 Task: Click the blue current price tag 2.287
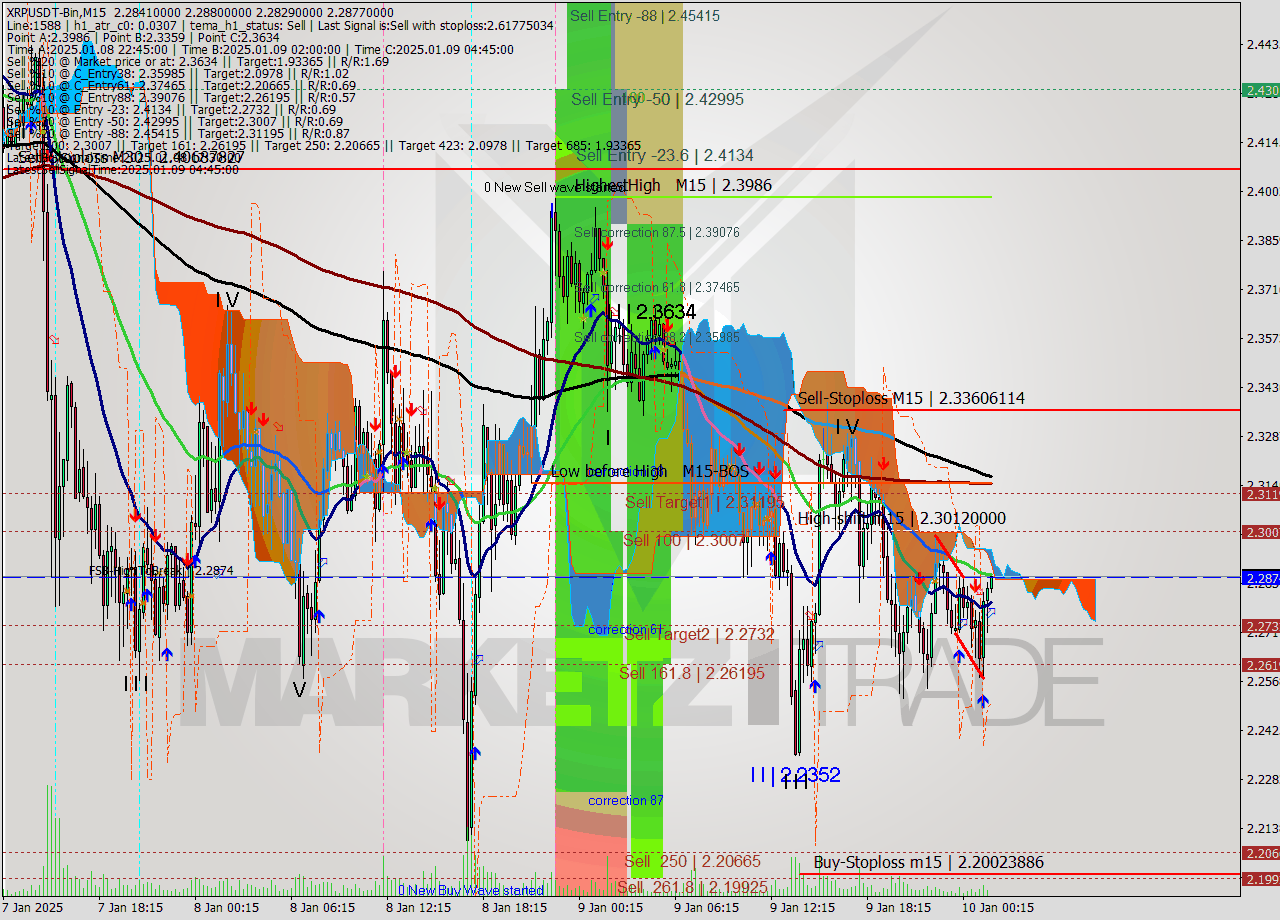point(1260,578)
